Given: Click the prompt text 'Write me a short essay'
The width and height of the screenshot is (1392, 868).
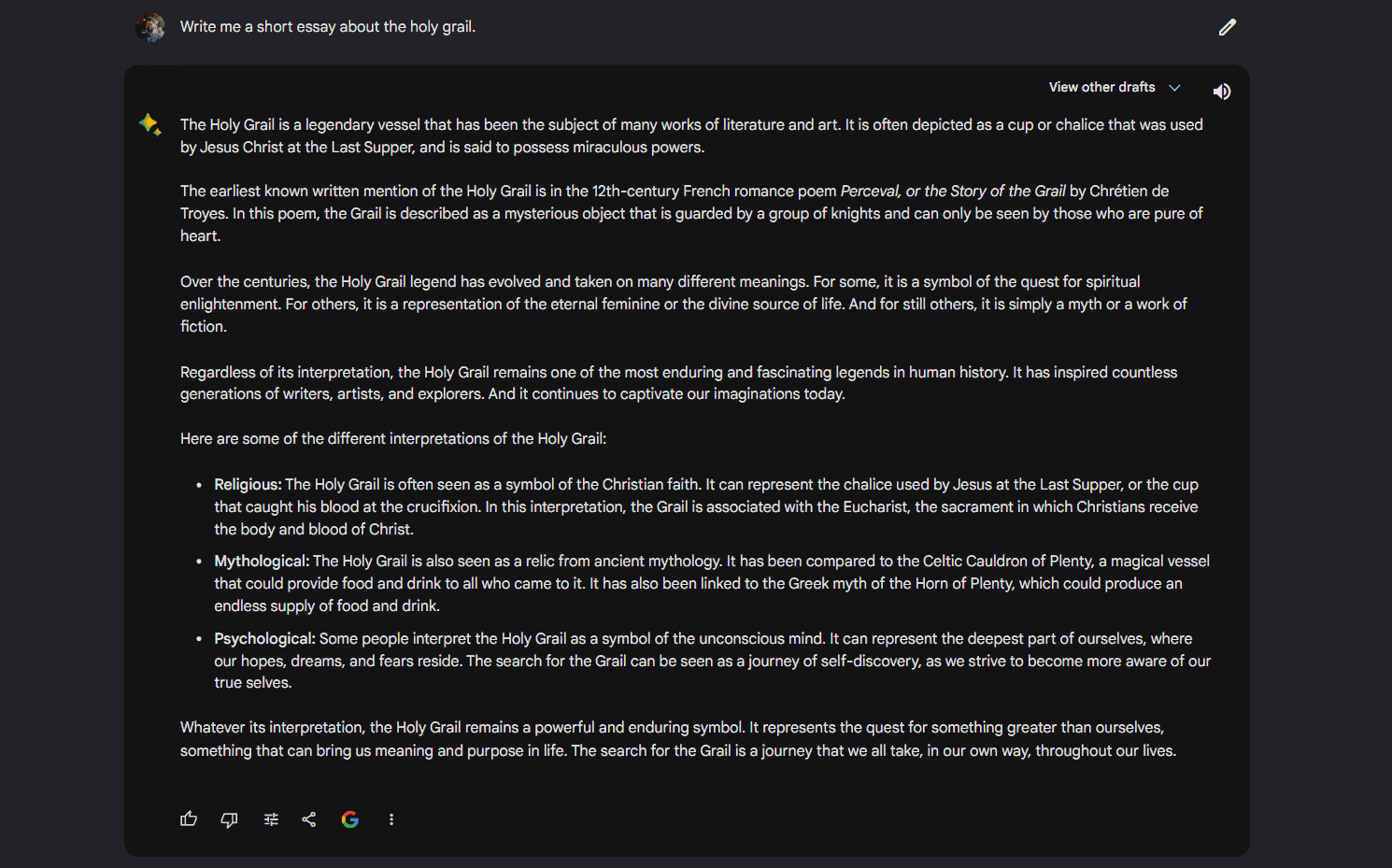Looking at the screenshot, I should click(x=258, y=27).
